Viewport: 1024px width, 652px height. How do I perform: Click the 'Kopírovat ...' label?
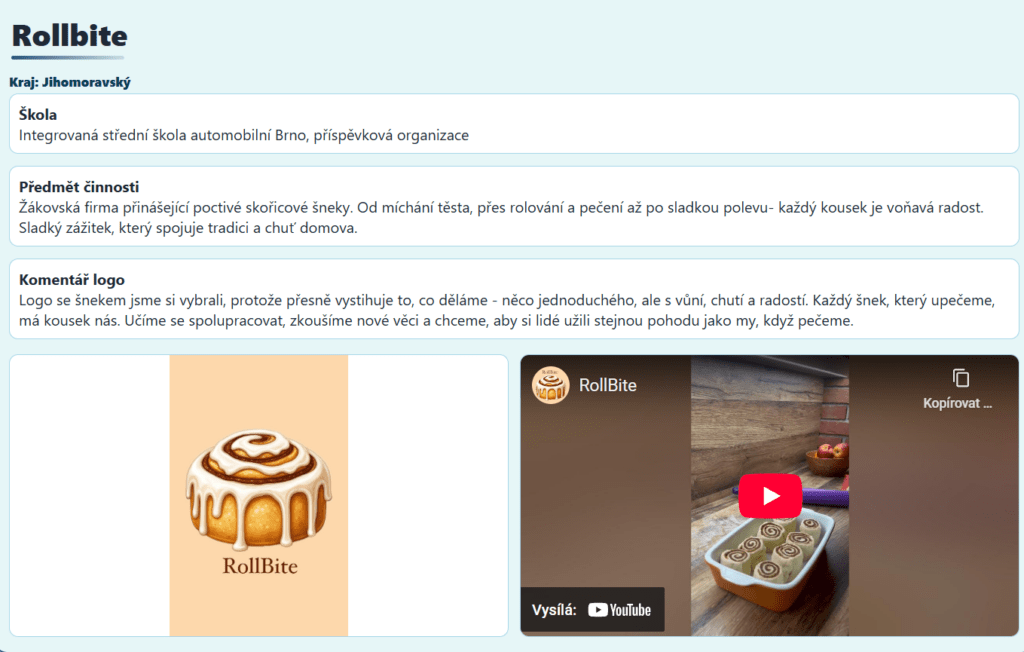click(957, 403)
